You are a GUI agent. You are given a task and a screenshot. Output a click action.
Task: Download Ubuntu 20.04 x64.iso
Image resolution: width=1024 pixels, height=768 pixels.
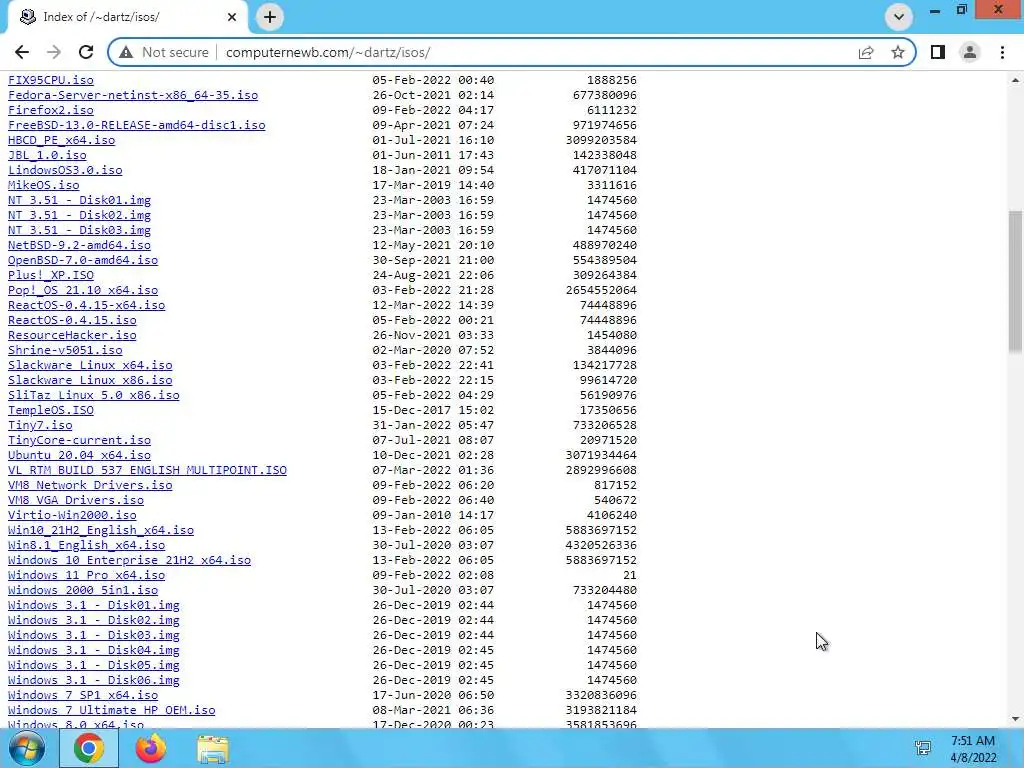(80, 455)
